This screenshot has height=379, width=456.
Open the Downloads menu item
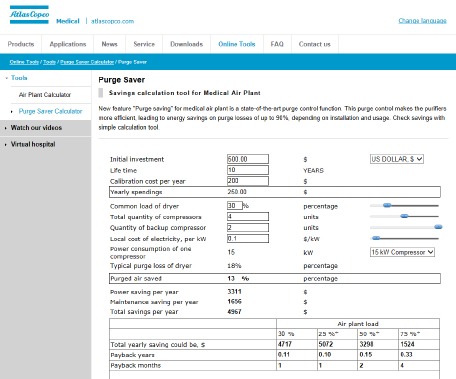coord(186,44)
